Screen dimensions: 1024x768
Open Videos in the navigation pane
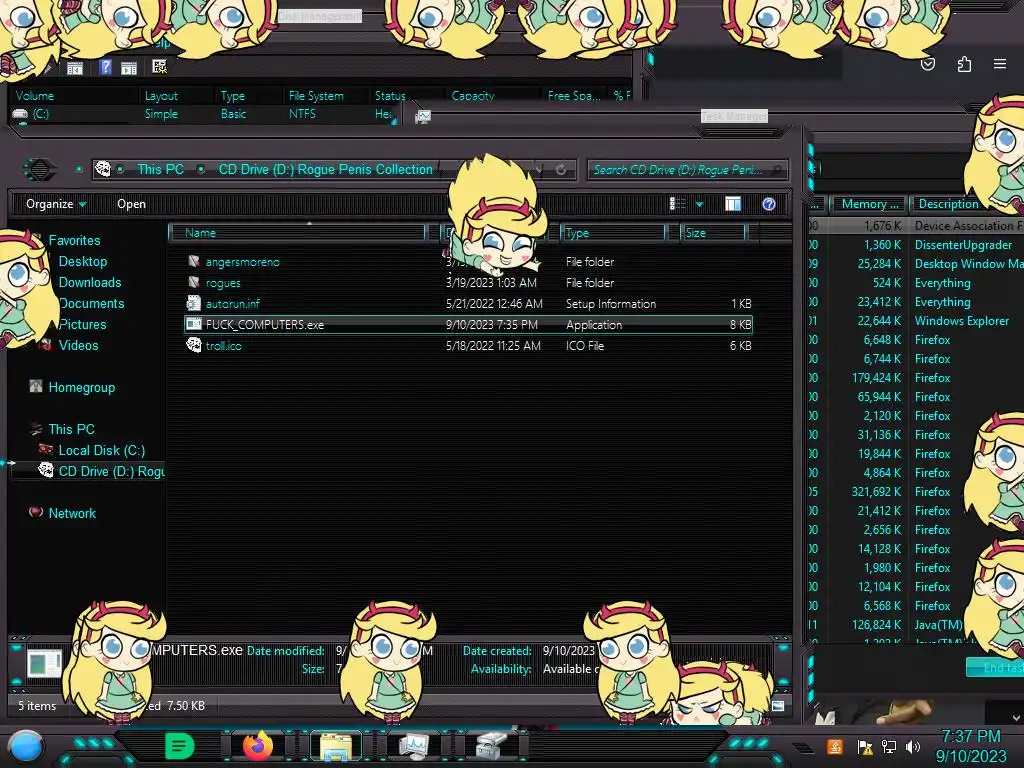click(78, 345)
